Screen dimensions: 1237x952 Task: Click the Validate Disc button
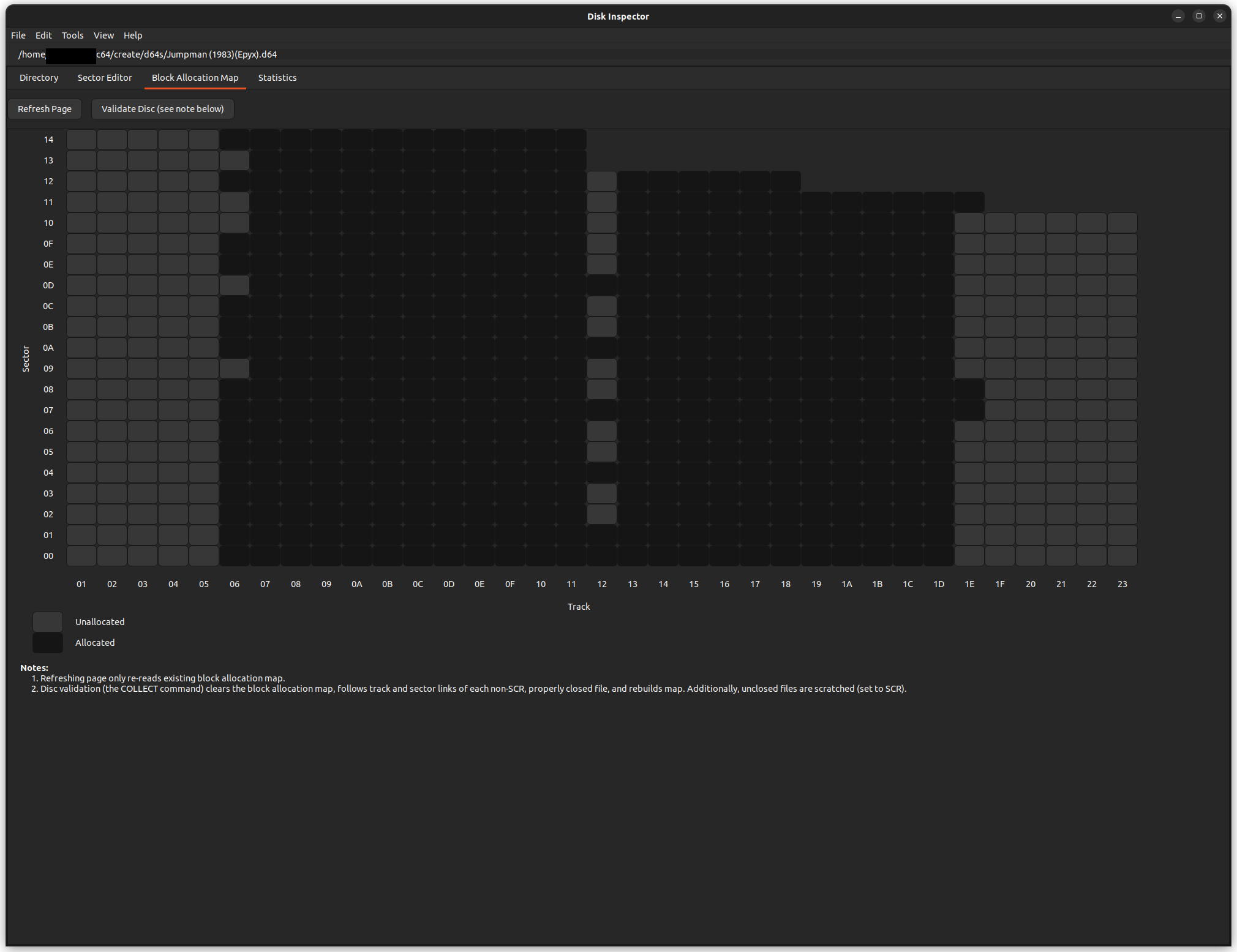click(162, 109)
